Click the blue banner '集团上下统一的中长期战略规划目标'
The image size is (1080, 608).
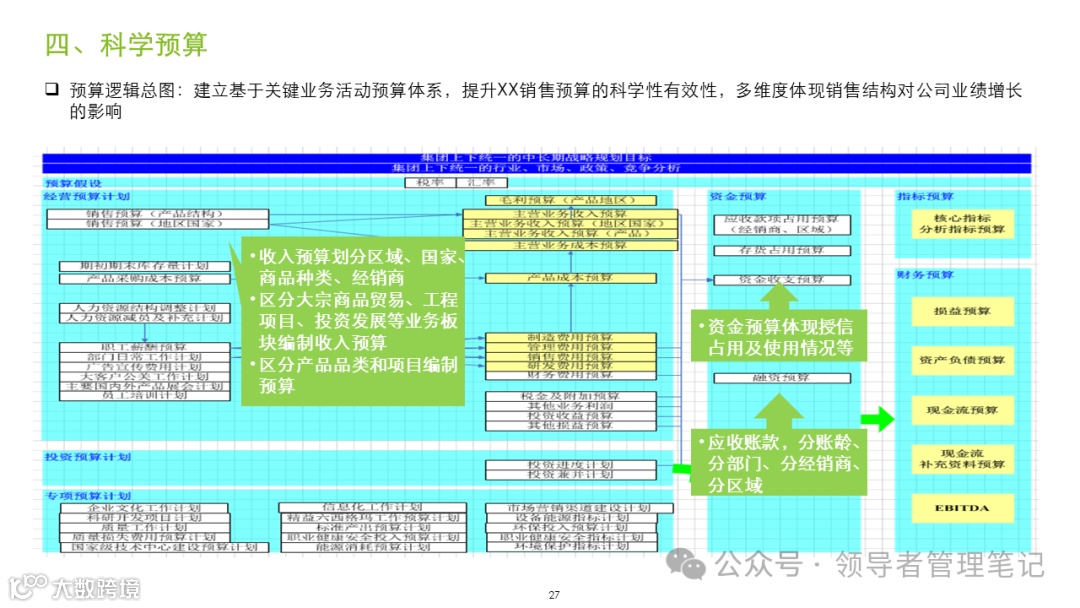537,158
